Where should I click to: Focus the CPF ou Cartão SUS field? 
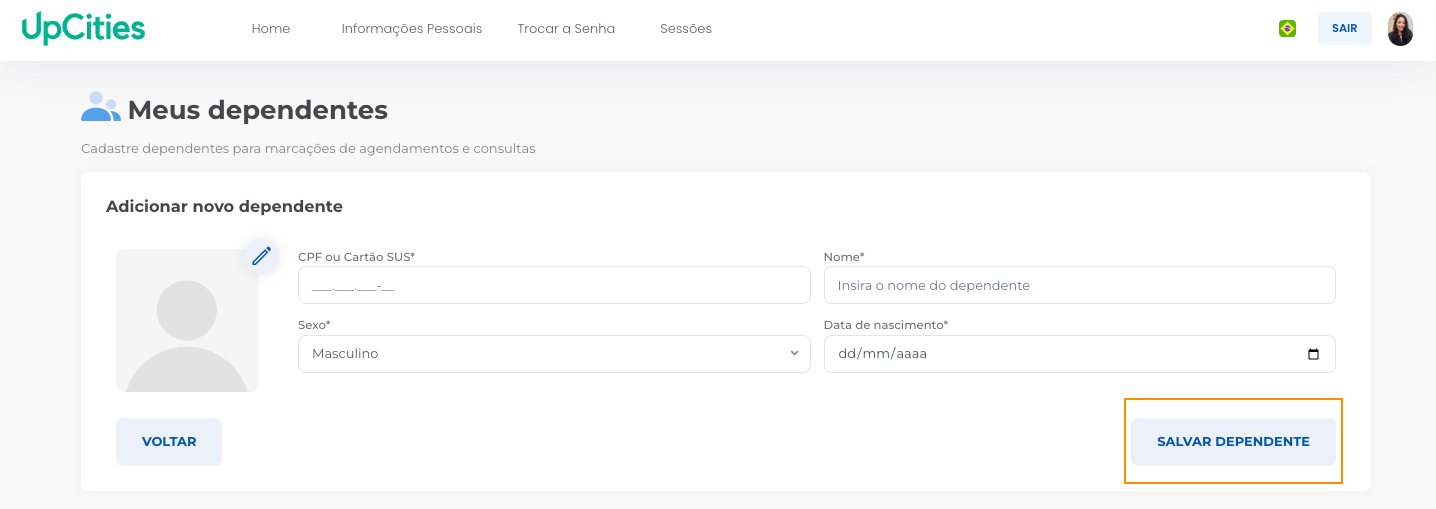coord(554,285)
